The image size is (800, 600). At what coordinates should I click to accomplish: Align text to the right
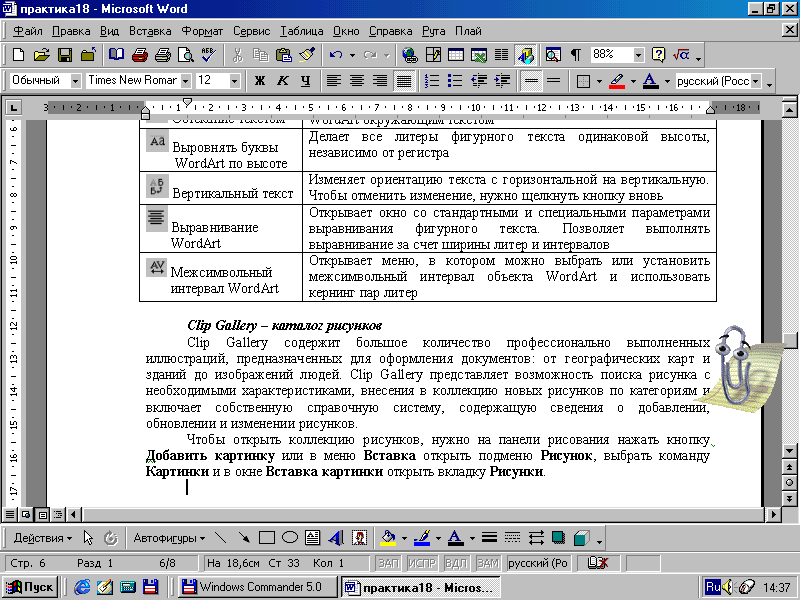pyautogui.click(x=380, y=81)
